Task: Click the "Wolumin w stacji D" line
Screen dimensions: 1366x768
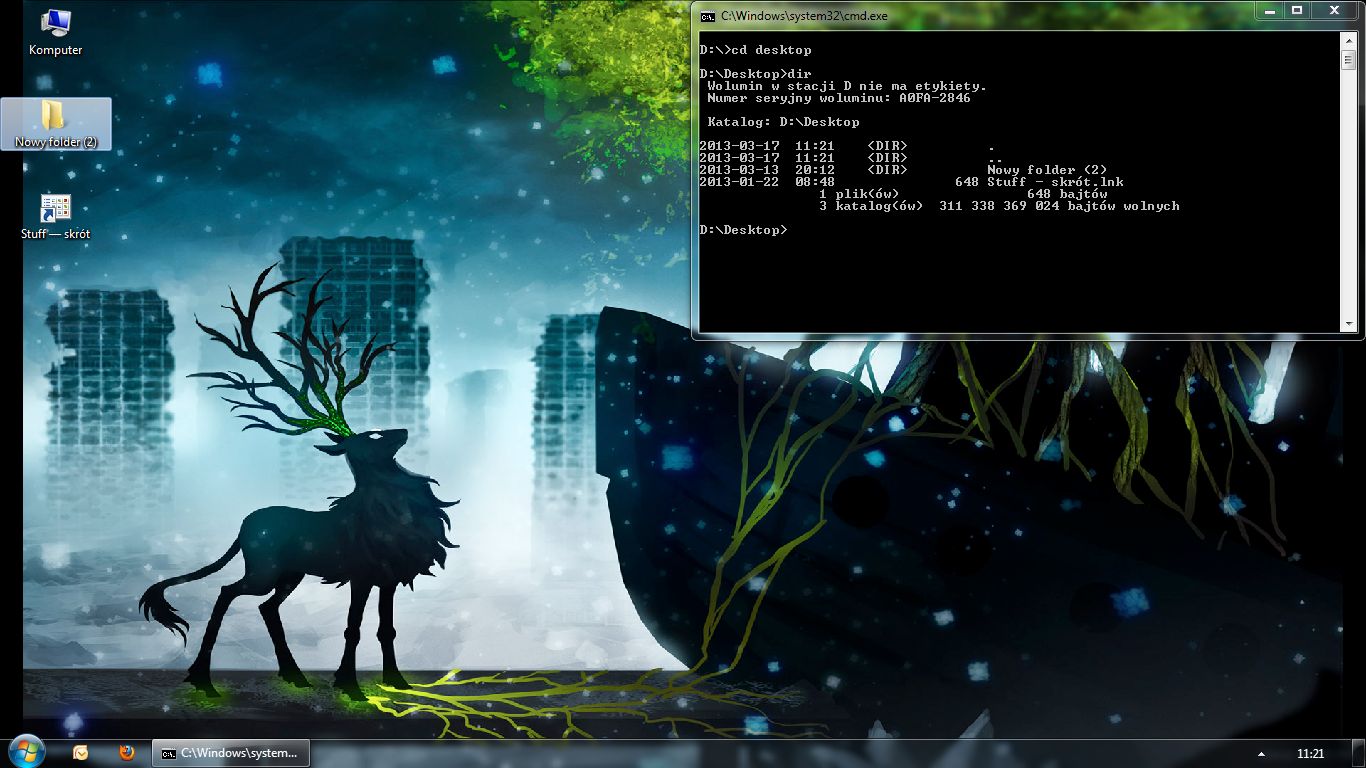Action: (x=847, y=86)
